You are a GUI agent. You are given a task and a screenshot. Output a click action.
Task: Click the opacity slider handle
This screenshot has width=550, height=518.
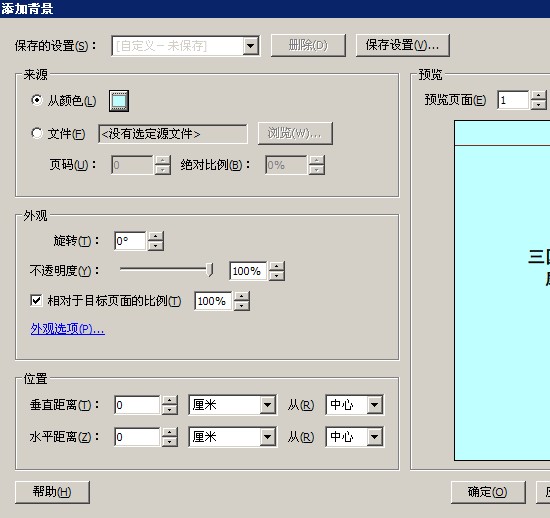coord(210,270)
